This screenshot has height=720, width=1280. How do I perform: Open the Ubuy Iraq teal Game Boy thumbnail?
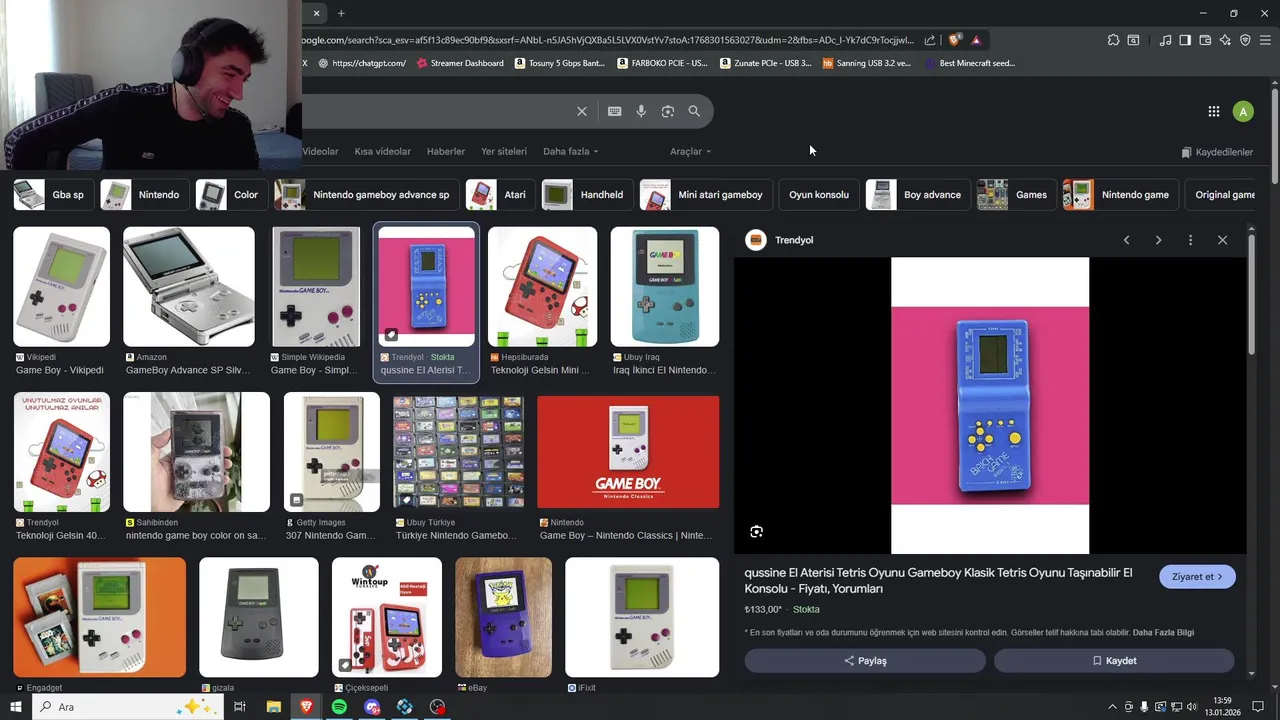(665, 286)
